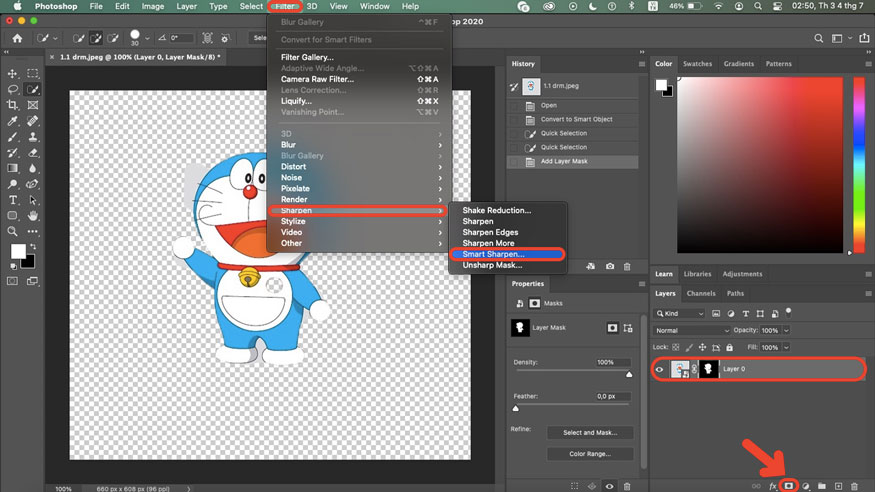The width and height of the screenshot is (875, 492).
Task: Click the Add layer mask icon
Action: coord(788,485)
